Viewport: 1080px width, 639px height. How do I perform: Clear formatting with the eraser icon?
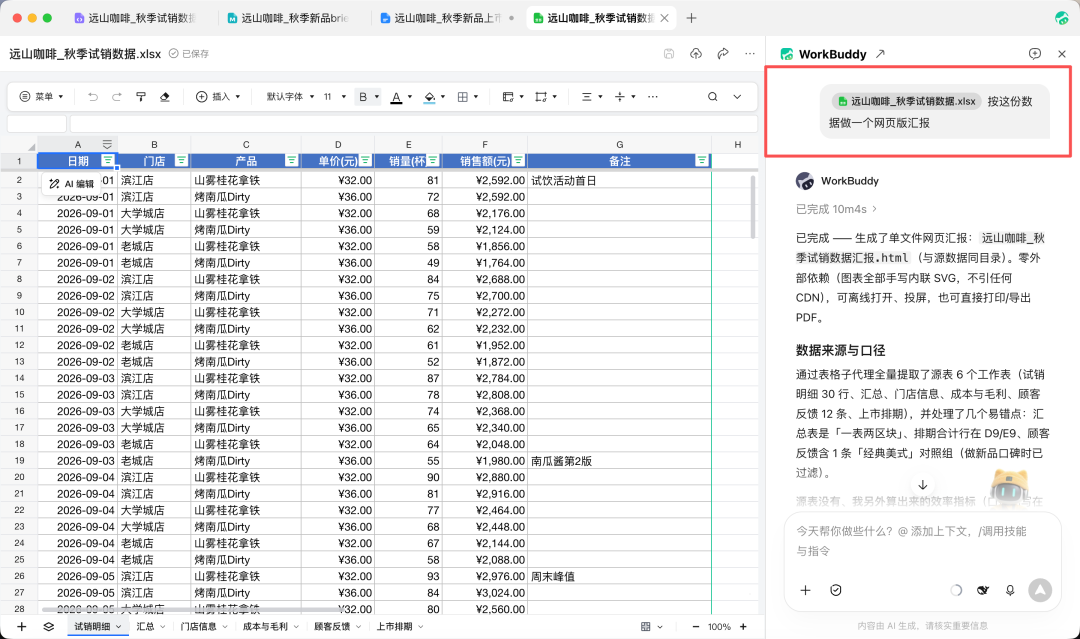165,97
